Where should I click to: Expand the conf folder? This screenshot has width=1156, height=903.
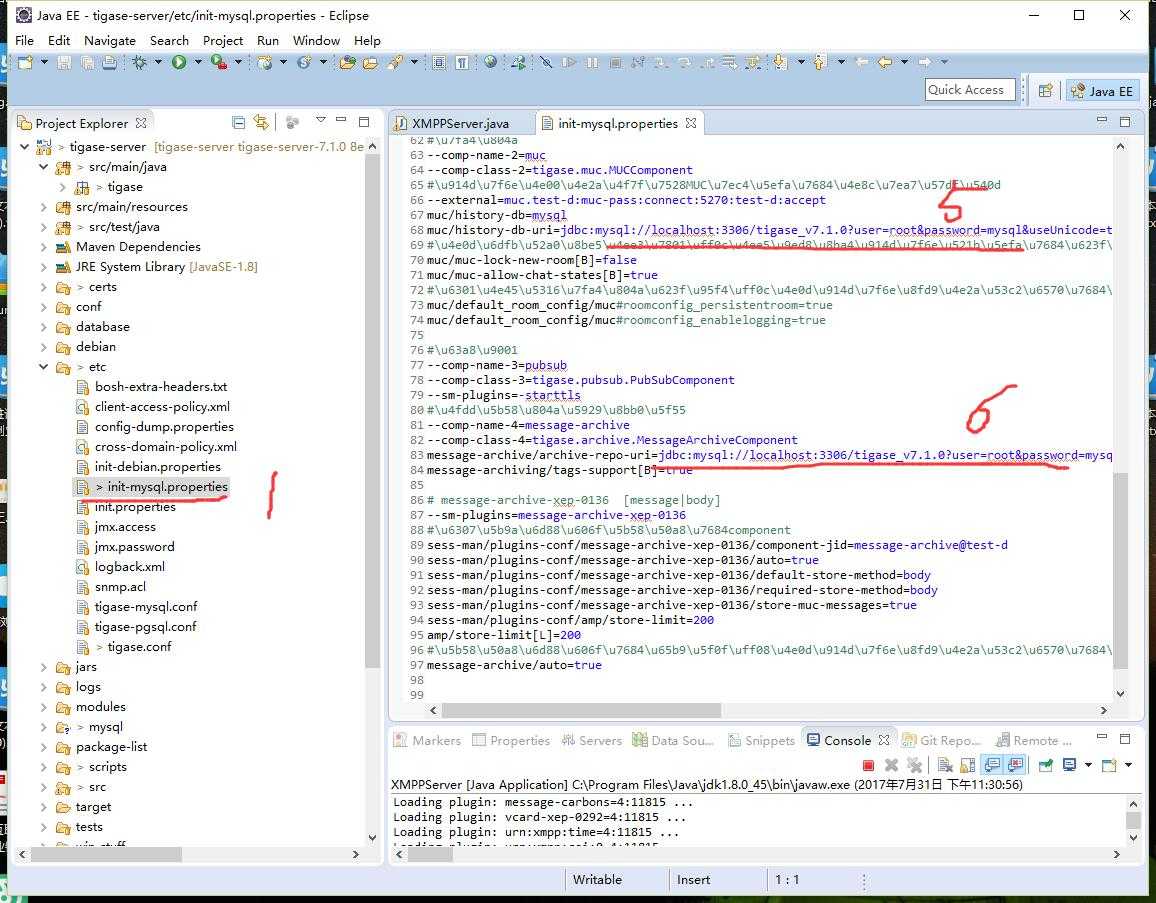tap(43, 307)
